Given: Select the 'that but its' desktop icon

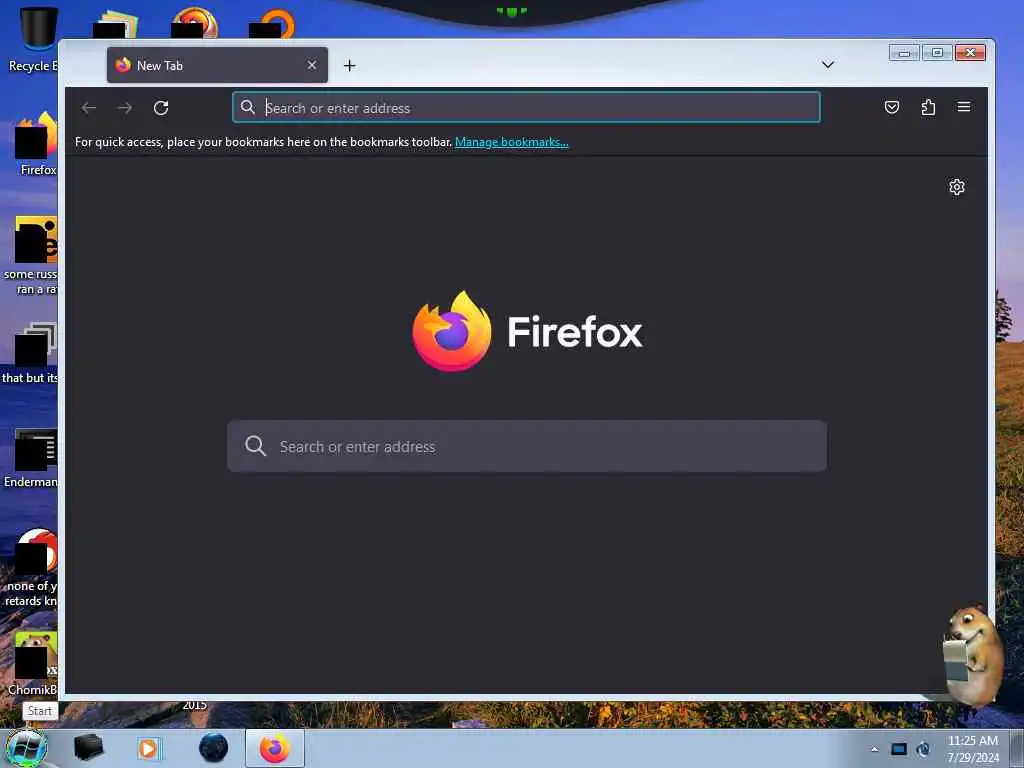Looking at the screenshot, I should (x=31, y=353).
